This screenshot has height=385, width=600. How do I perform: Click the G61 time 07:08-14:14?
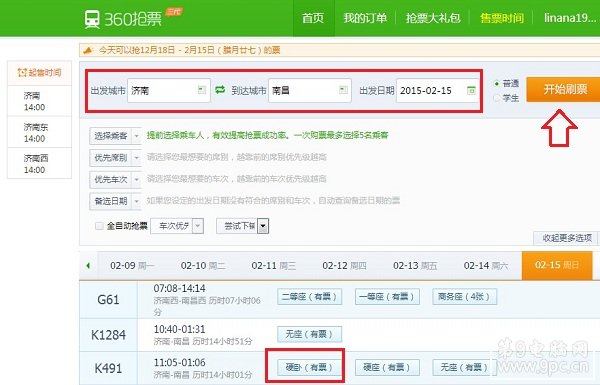(x=179, y=288)
